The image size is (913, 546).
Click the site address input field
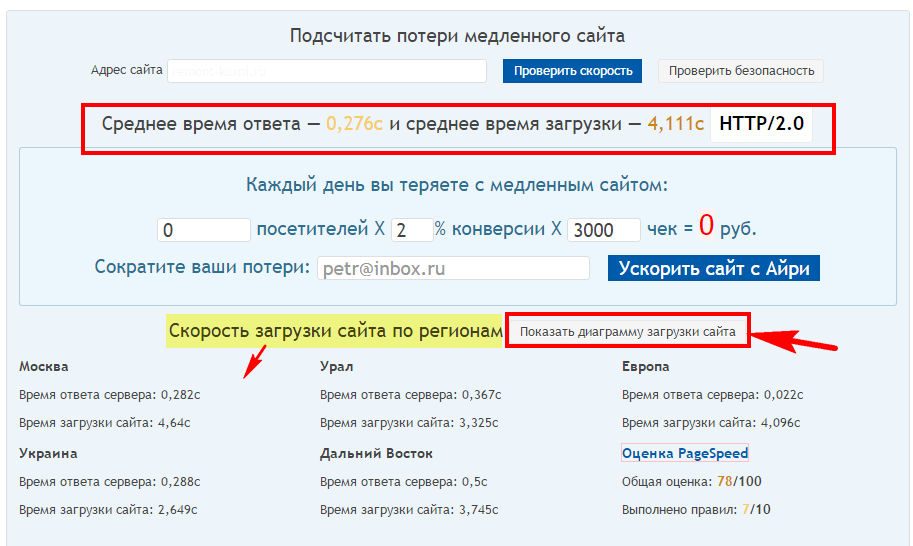tap(326, 71)
